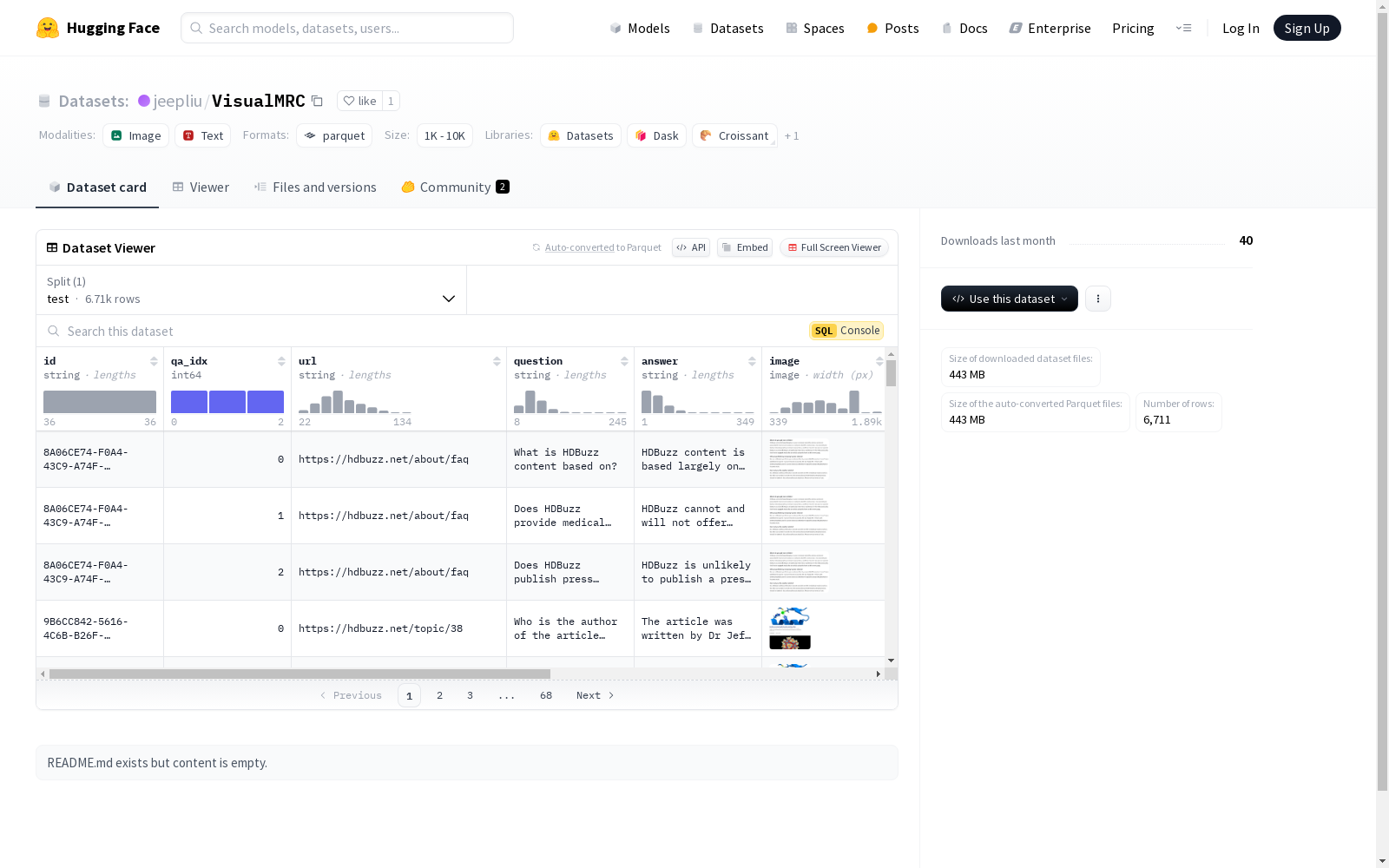Open image thumbnail in topic/38 row
This screenshot has height=868, width=1389.
pos(790,628)
